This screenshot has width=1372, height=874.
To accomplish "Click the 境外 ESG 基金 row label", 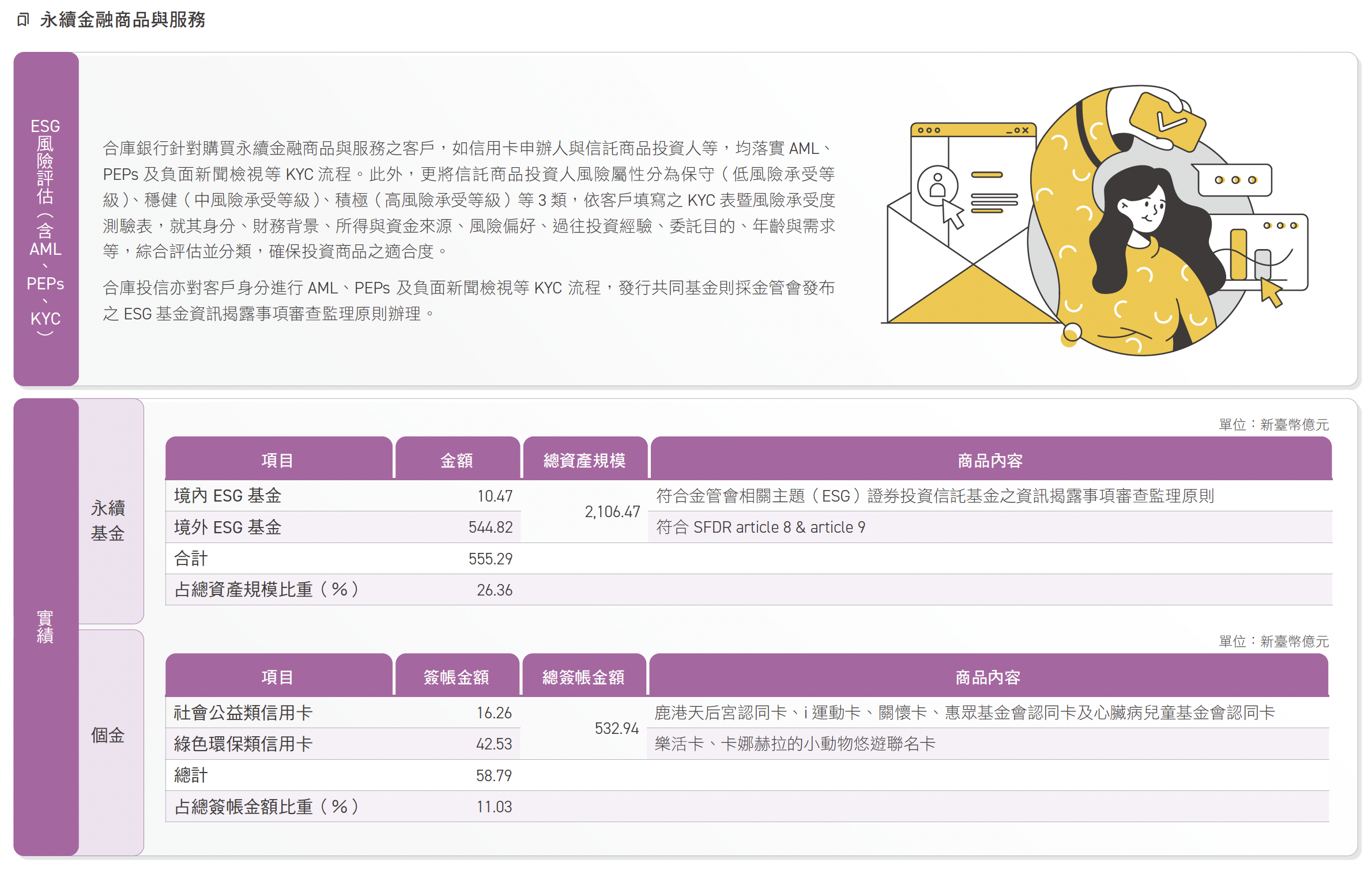I will [x=228, y=527].
